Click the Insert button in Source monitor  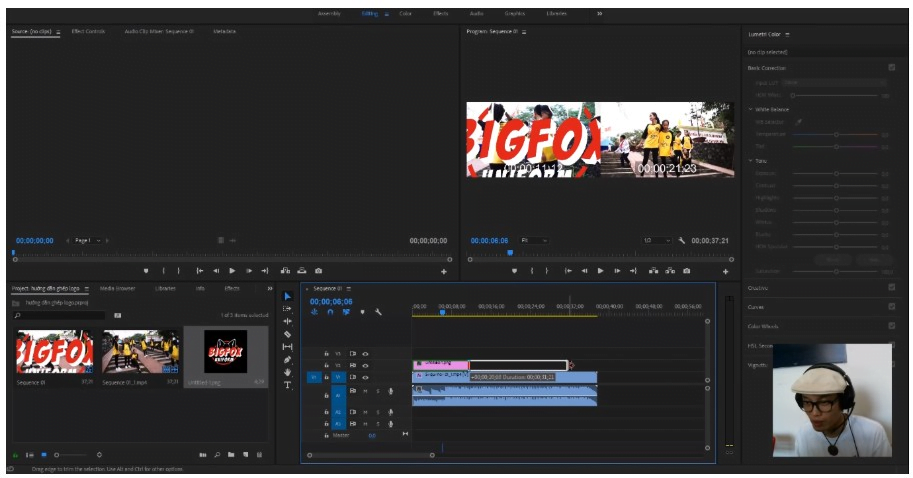285,271
